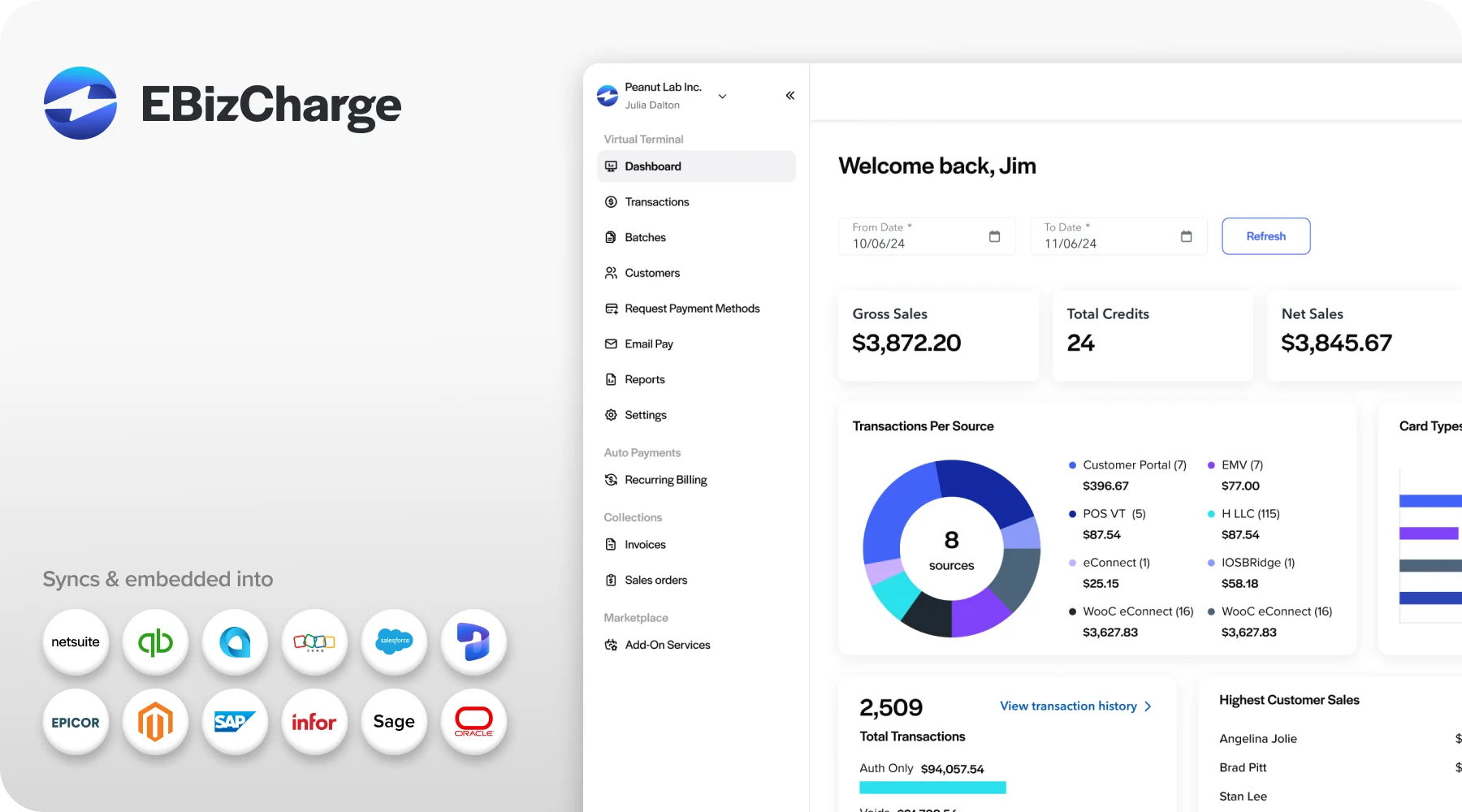Click the chevron next to View transaction history
This screenshot has height=812, width=1462.
pyautogui.click(x=1148, y=706)
